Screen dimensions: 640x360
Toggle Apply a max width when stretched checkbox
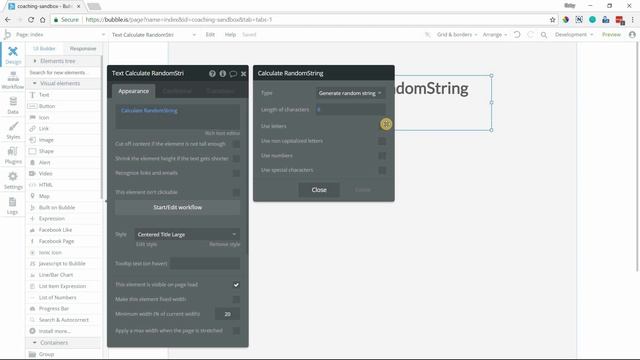point(236,331)
